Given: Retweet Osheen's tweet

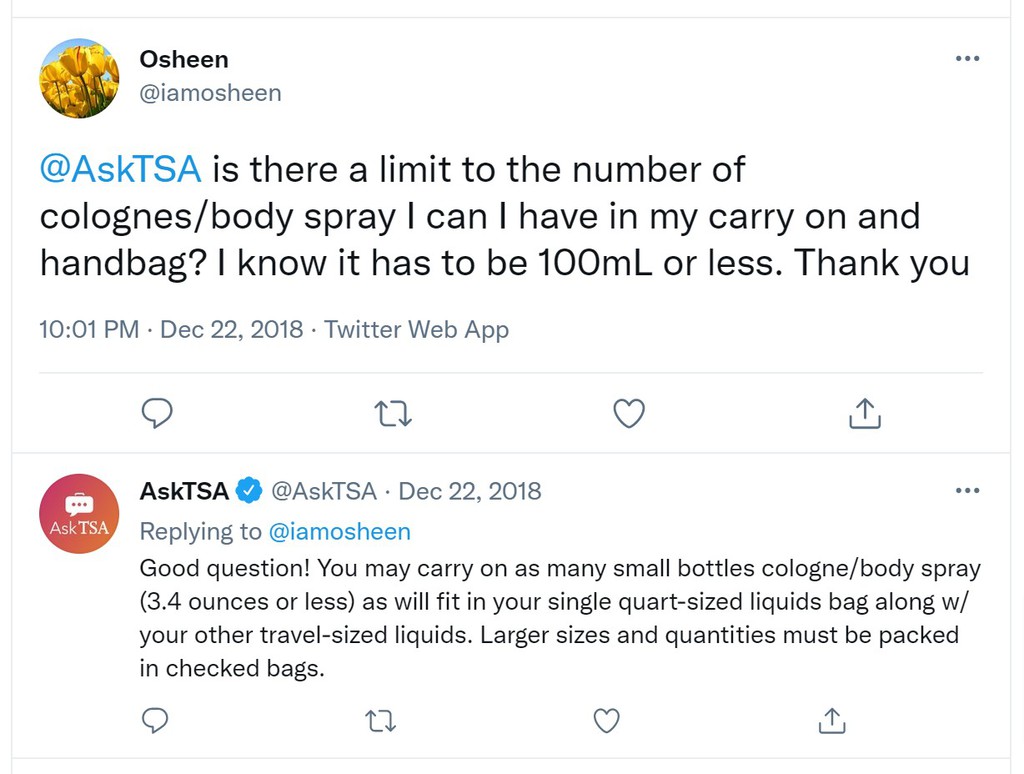Looking at the screenshot, I should 392,412.
